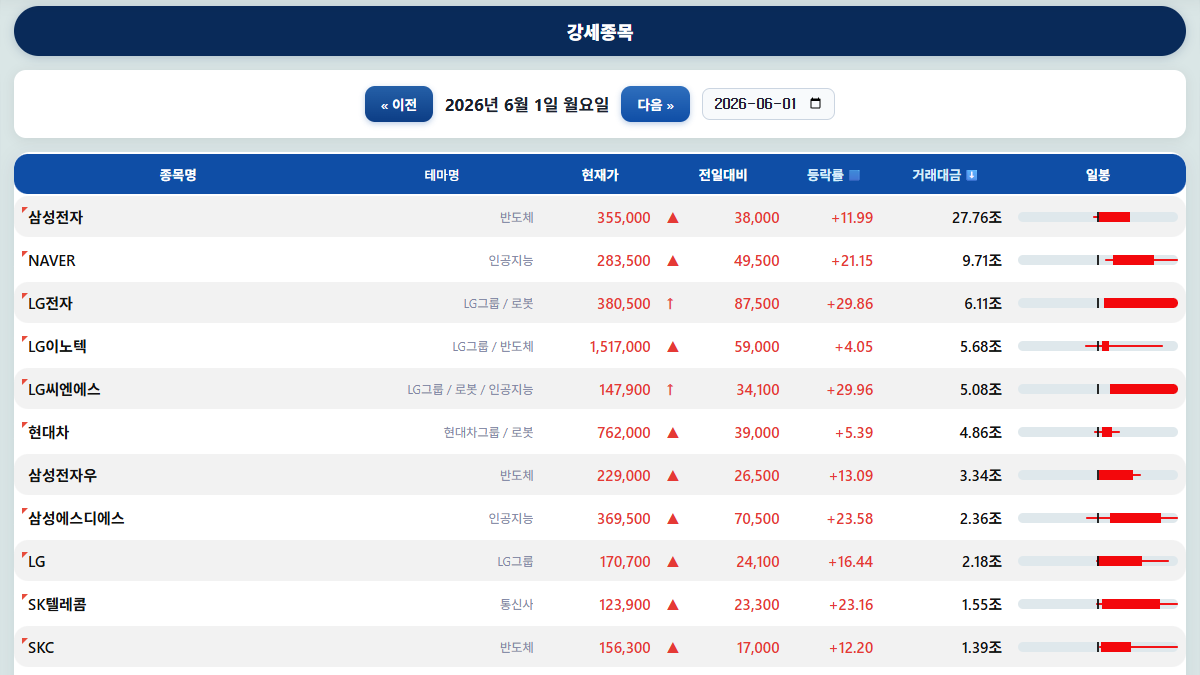Click NAVER daily candle chart

[1098, 260]
